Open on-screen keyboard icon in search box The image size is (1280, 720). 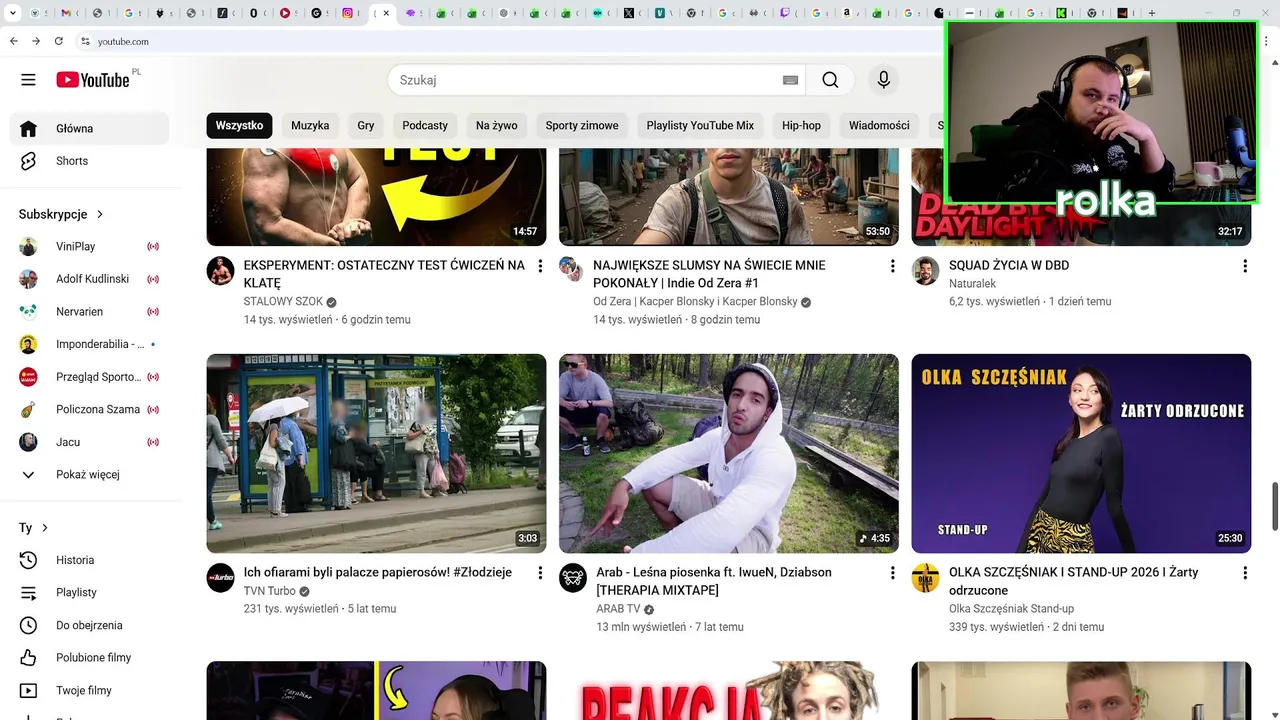point(790,80)
